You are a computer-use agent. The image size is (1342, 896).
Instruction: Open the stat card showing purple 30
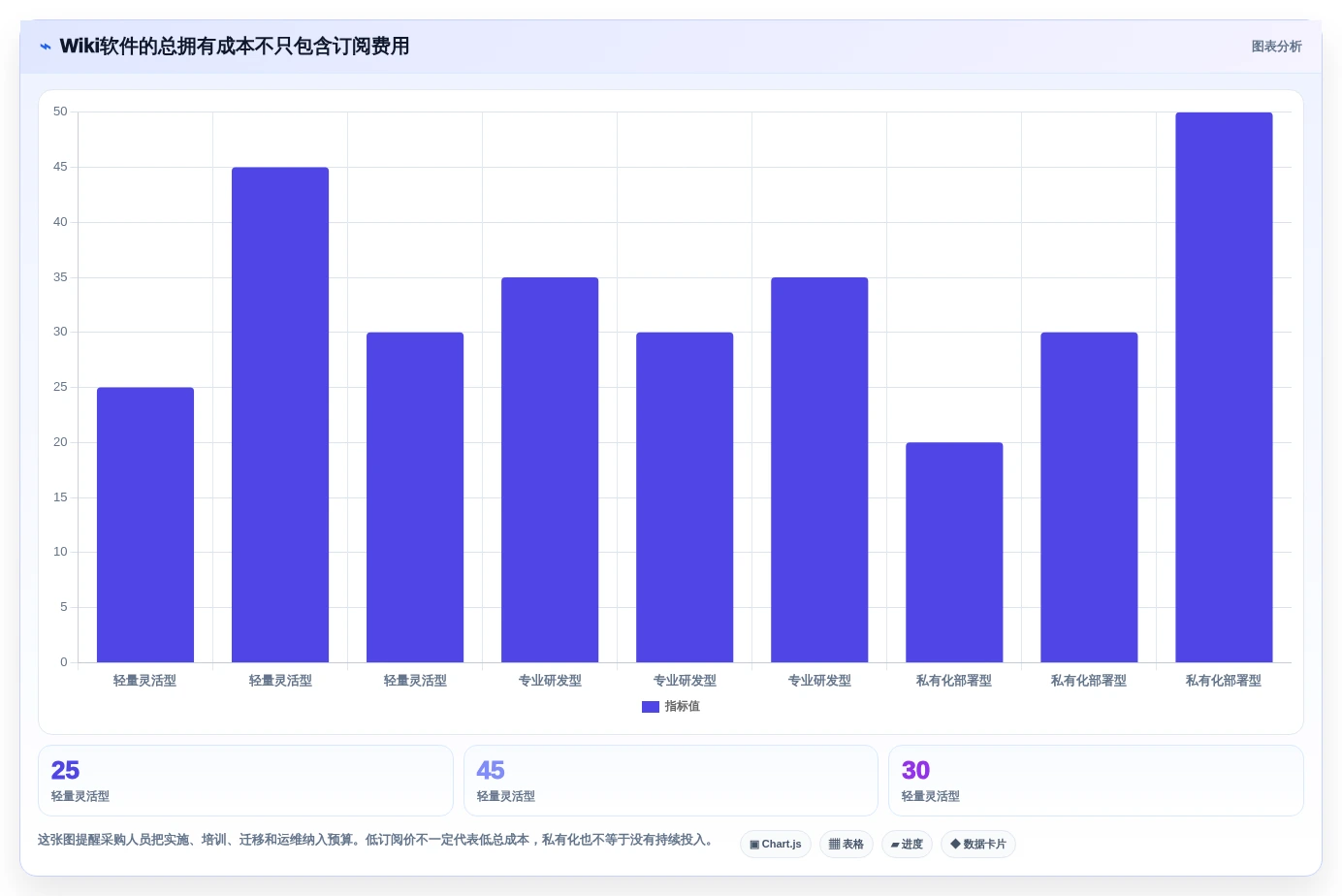[x=1096, y=781]
